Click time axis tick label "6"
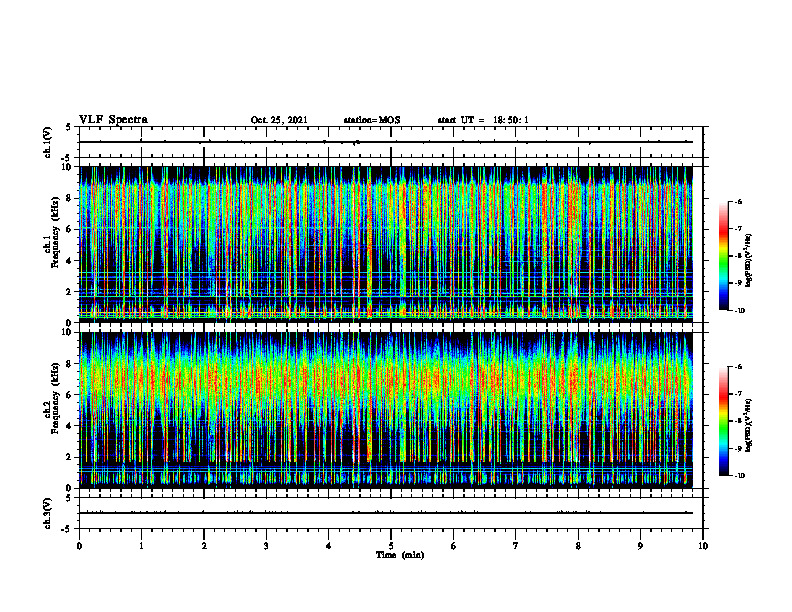The width and height of the screenshot is (792, 612). 454,546
